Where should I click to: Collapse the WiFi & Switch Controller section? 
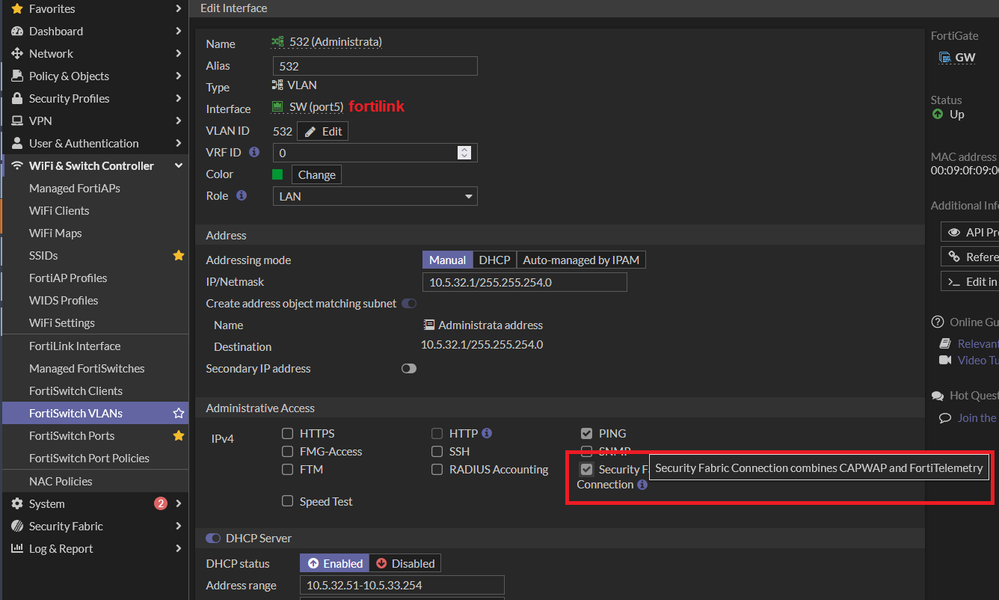click(178, 166)
